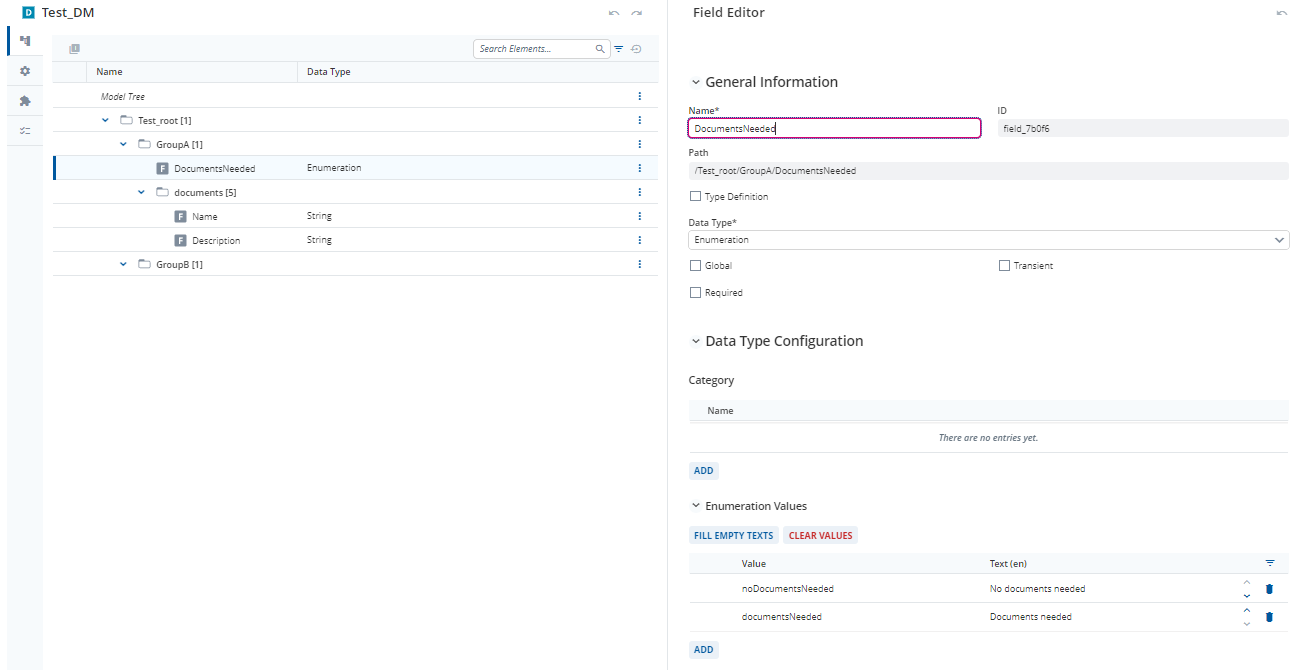This screenshot has height=670, width=1299.
Task: Select the documents [5] folder row
Action: [356, 192]
